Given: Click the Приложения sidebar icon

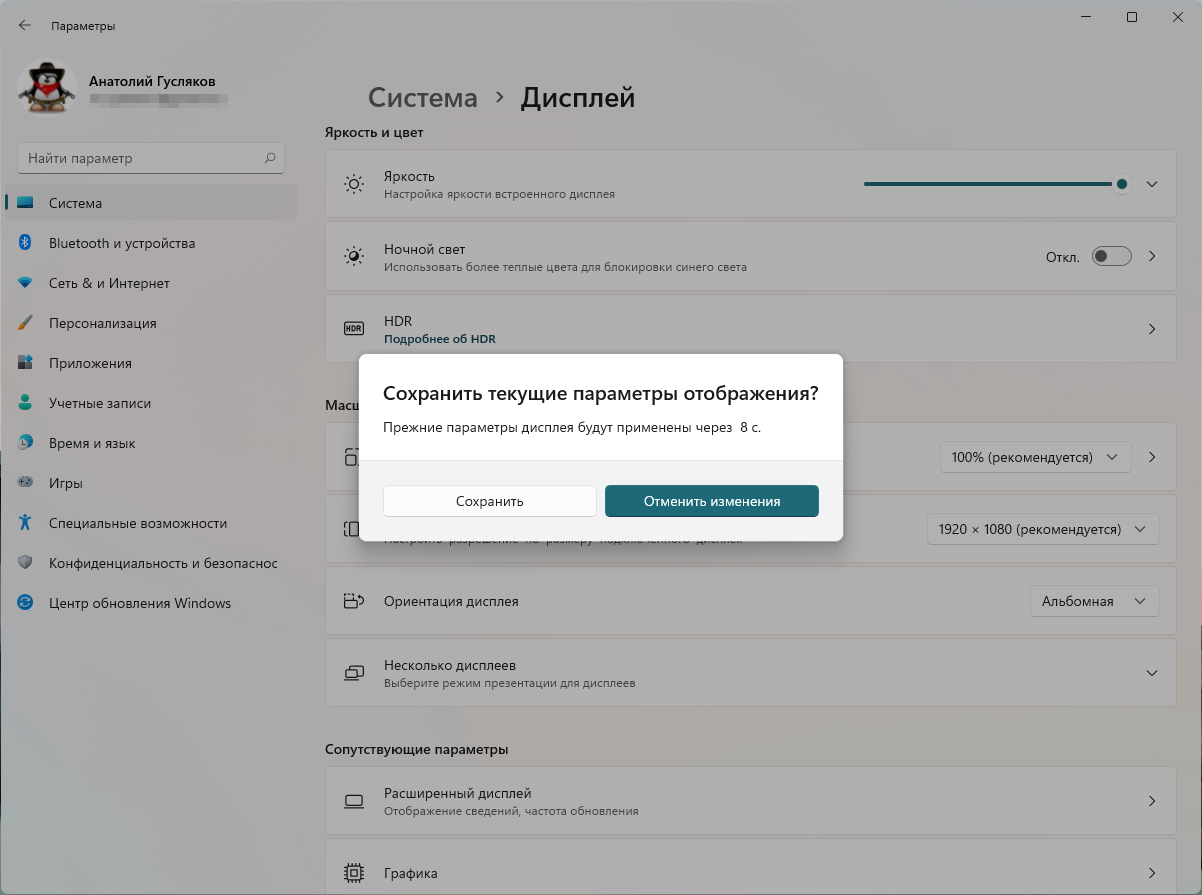Looking at the screenshot, I should [x=26, y=363].
